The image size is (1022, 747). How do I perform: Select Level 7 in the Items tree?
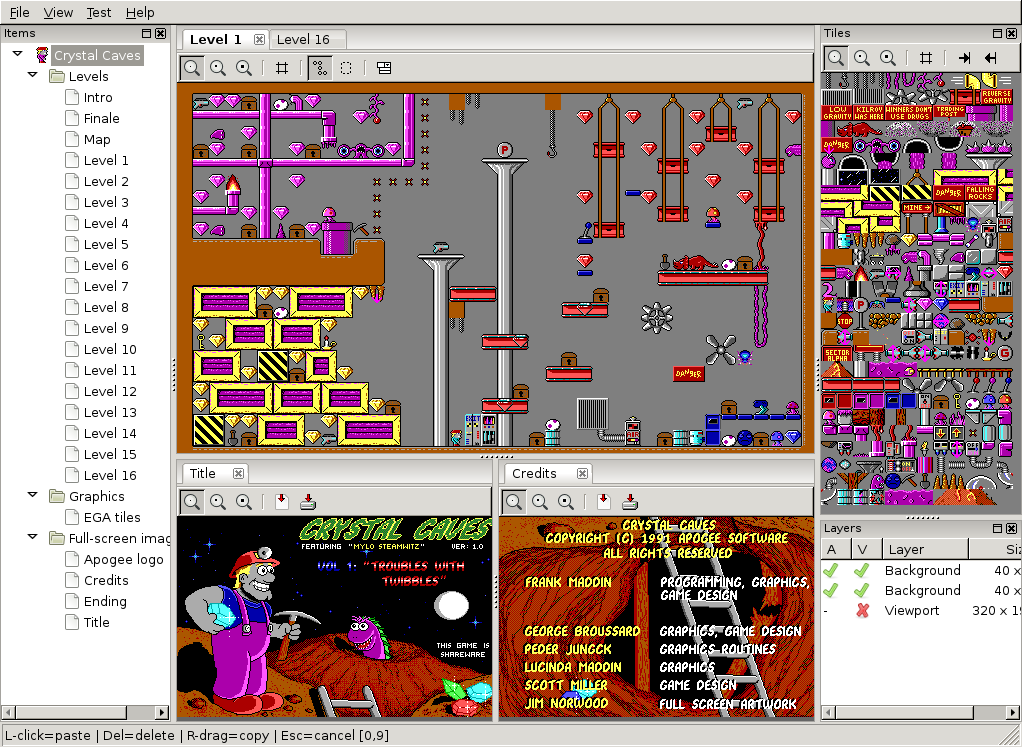106,286
